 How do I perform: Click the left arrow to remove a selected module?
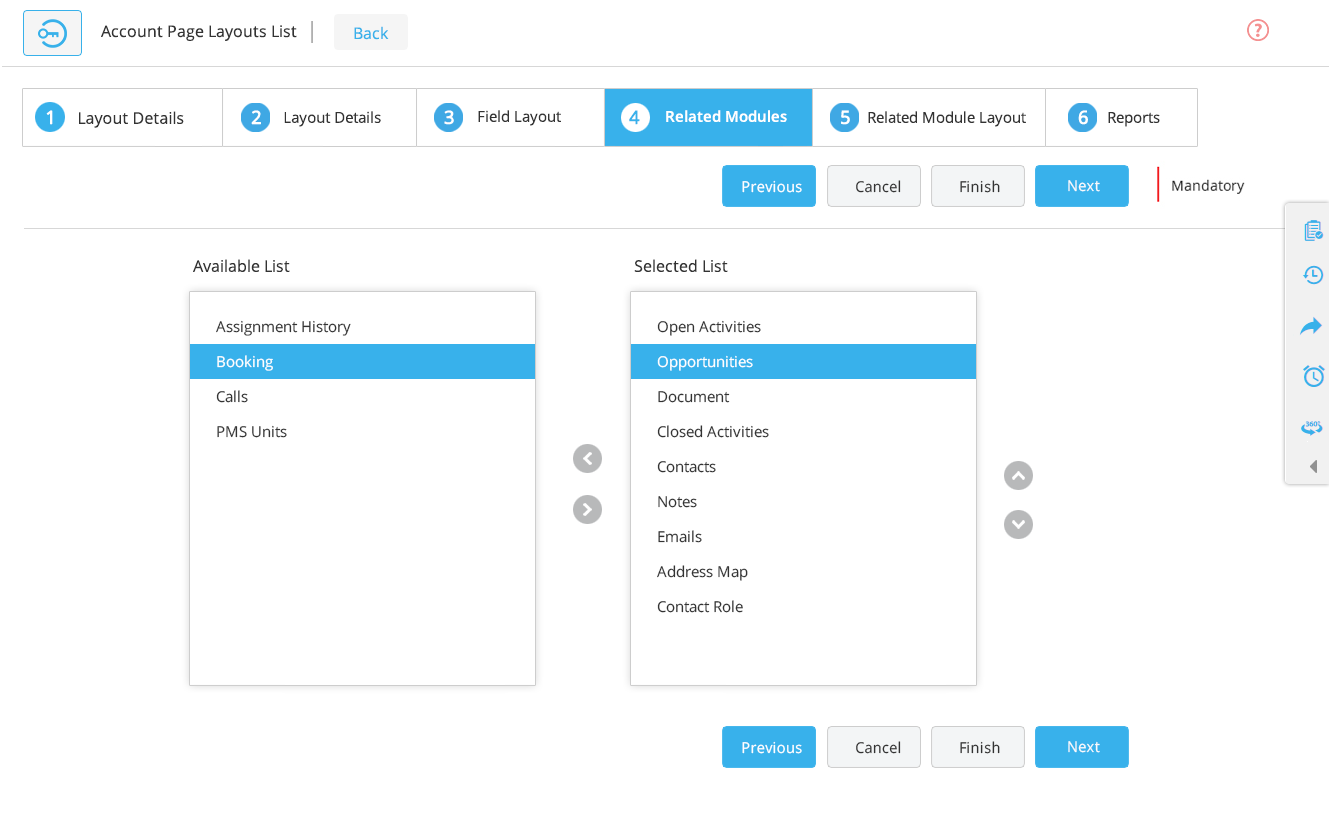[587, 458]
